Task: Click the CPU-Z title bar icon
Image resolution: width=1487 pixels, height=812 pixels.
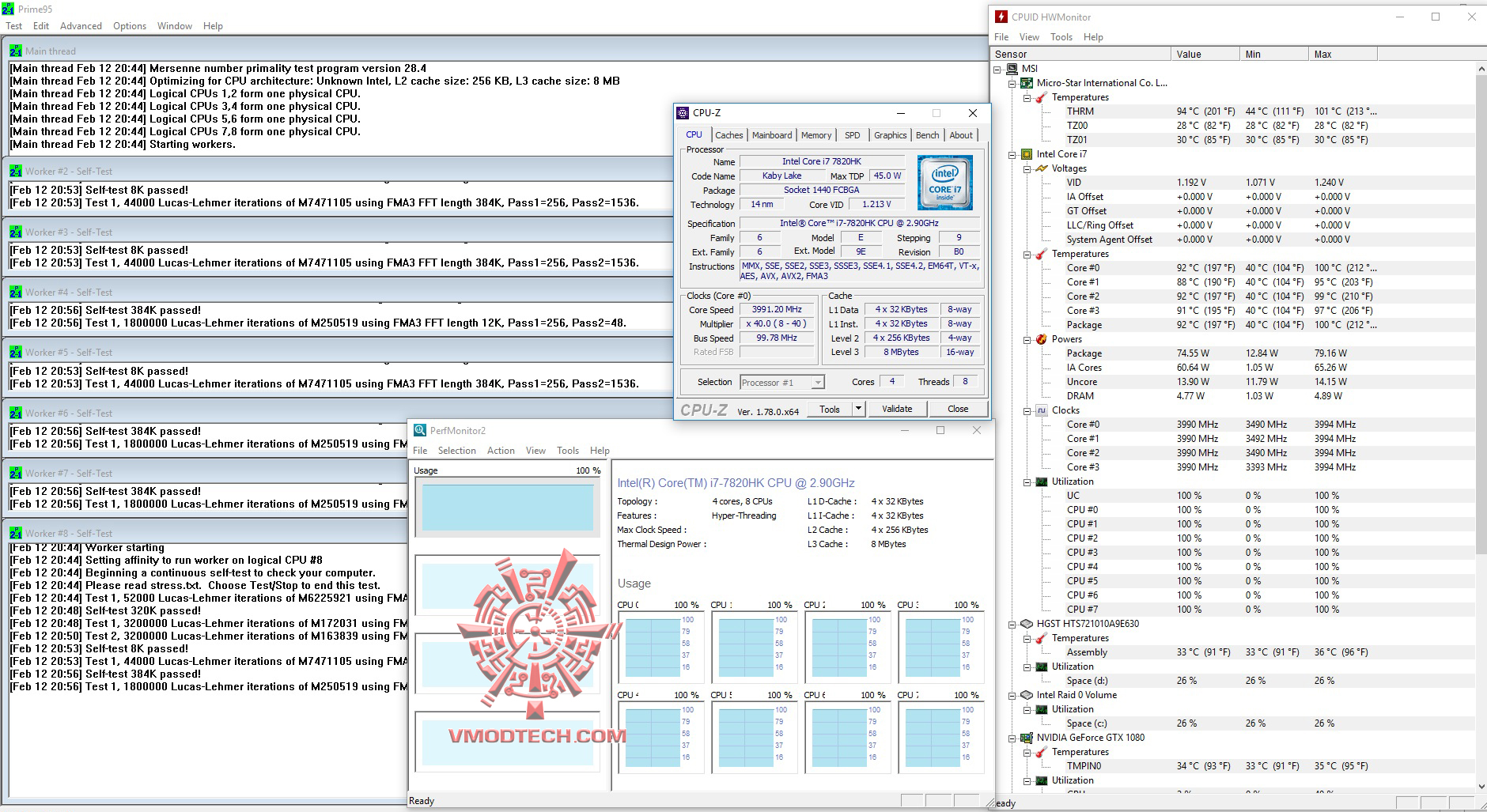Action: (683, 113)
